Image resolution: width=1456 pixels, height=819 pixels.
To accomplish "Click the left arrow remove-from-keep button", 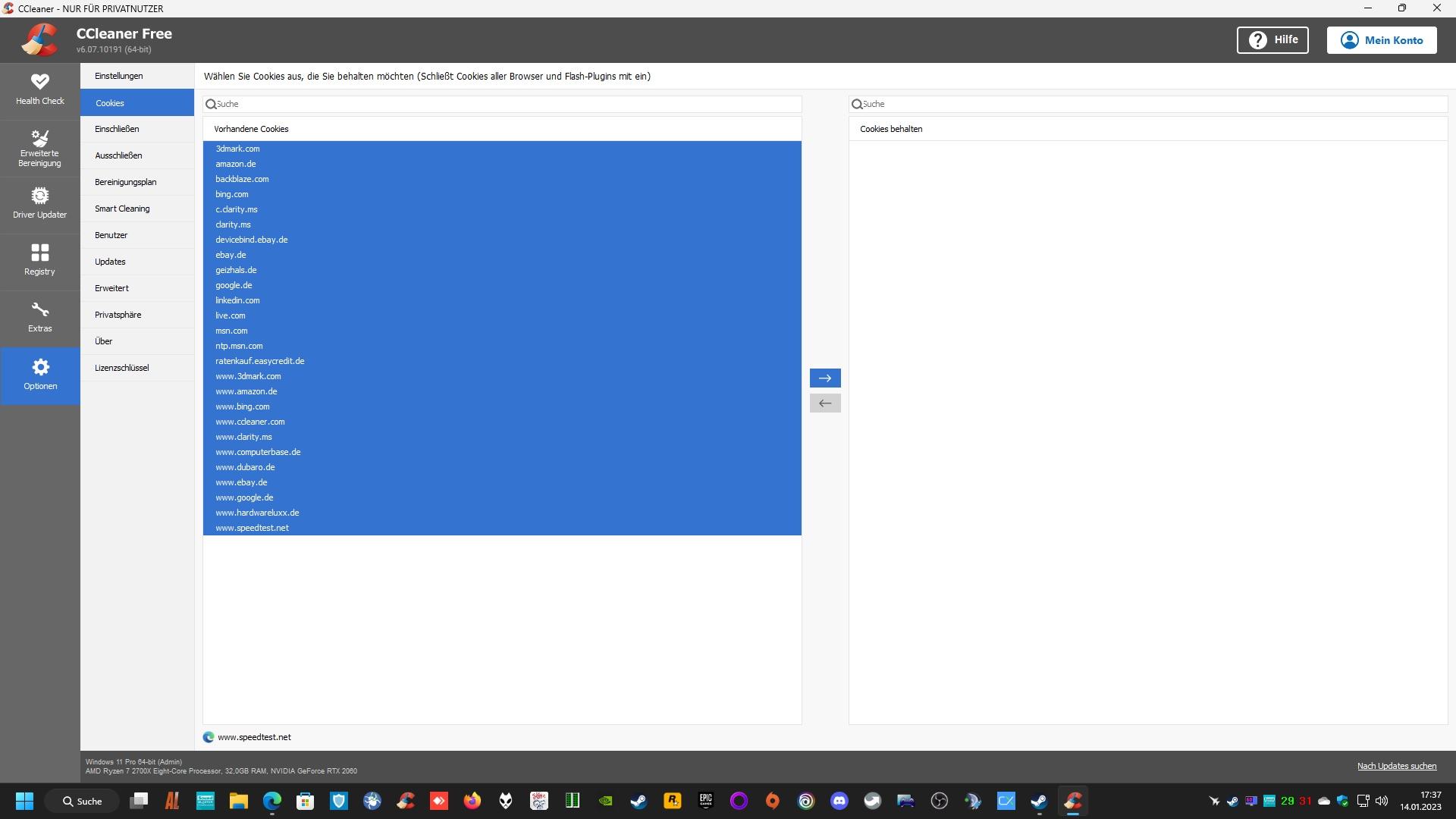I will (825, 403).
